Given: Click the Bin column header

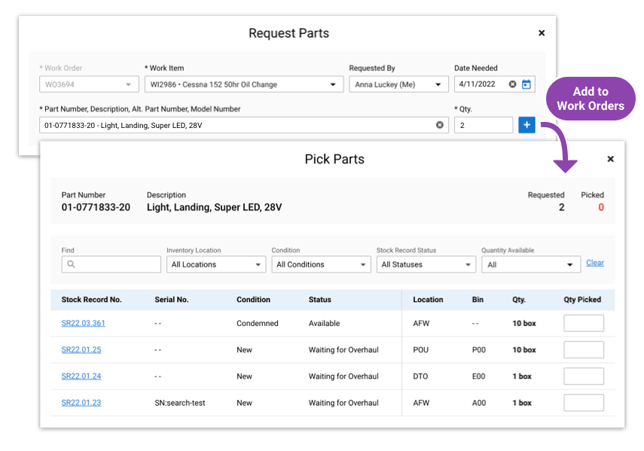Looking at the screenshot, I should point(478,299).
